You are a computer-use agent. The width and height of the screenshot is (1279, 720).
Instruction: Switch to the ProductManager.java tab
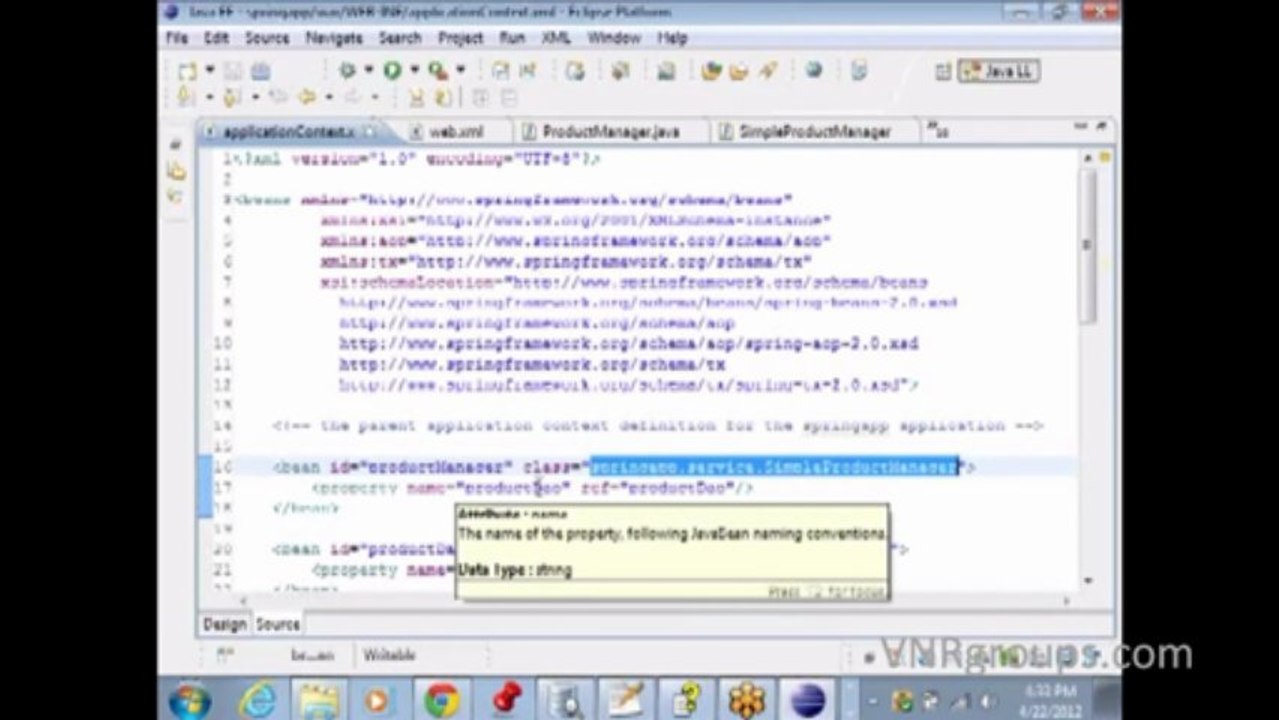(610, 131)
